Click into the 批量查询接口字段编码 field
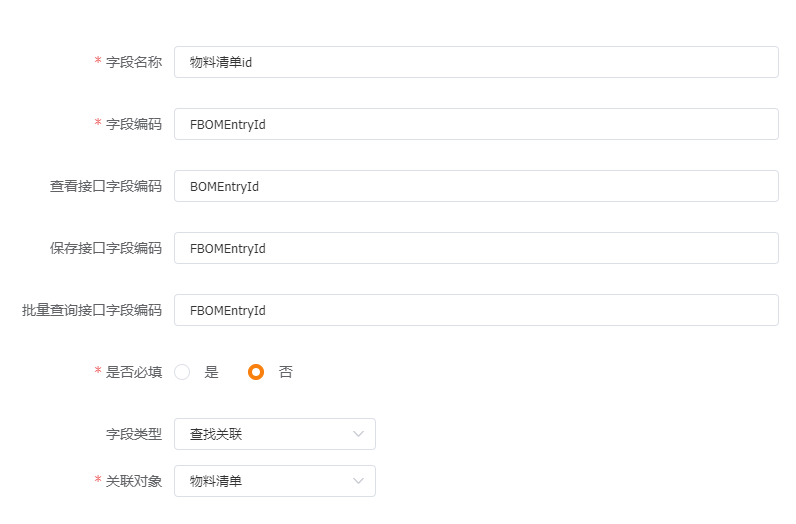This screenshot has height=524, width=796. 476,310
